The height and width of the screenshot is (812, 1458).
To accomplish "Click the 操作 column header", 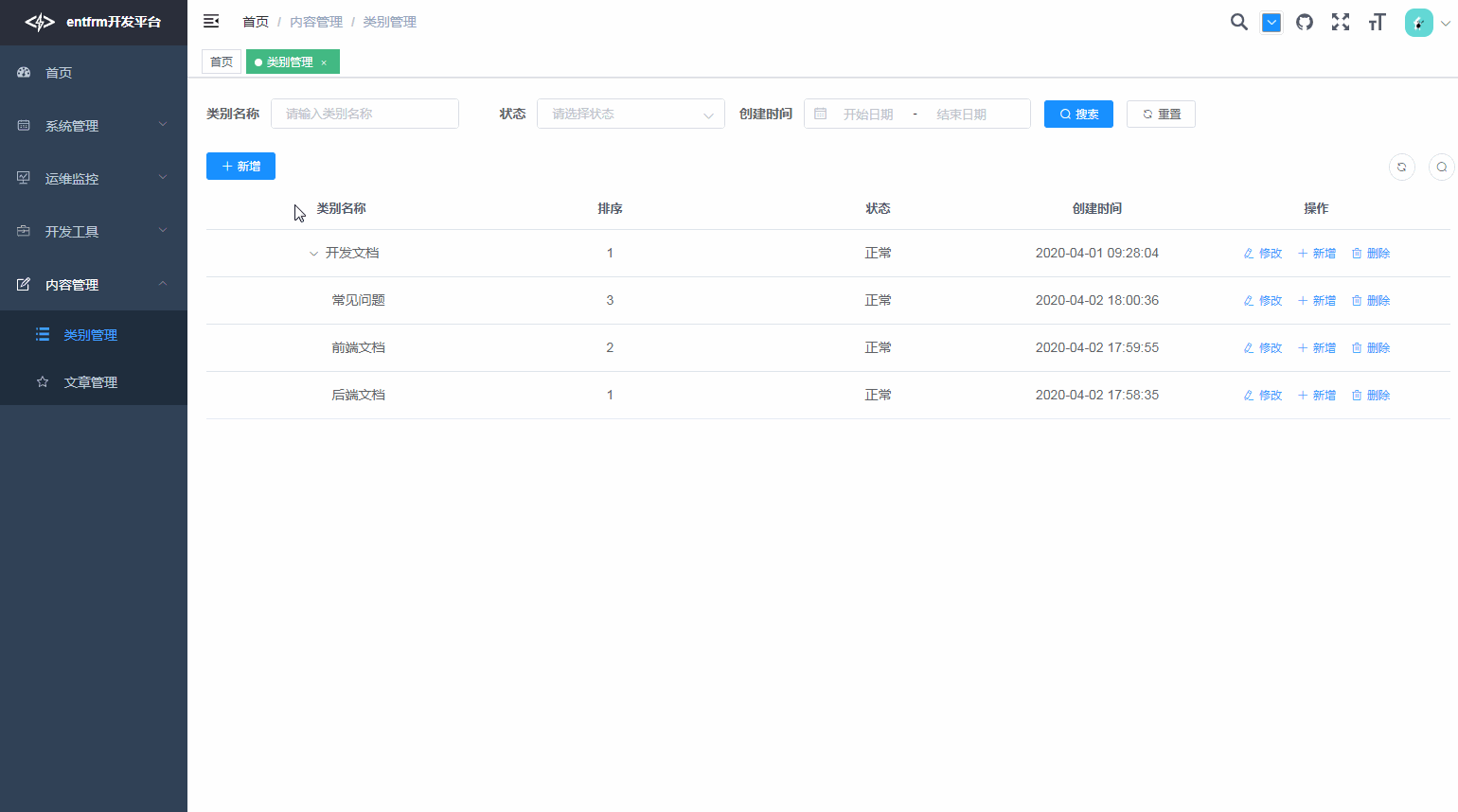I will click(x=1316, y=208).
